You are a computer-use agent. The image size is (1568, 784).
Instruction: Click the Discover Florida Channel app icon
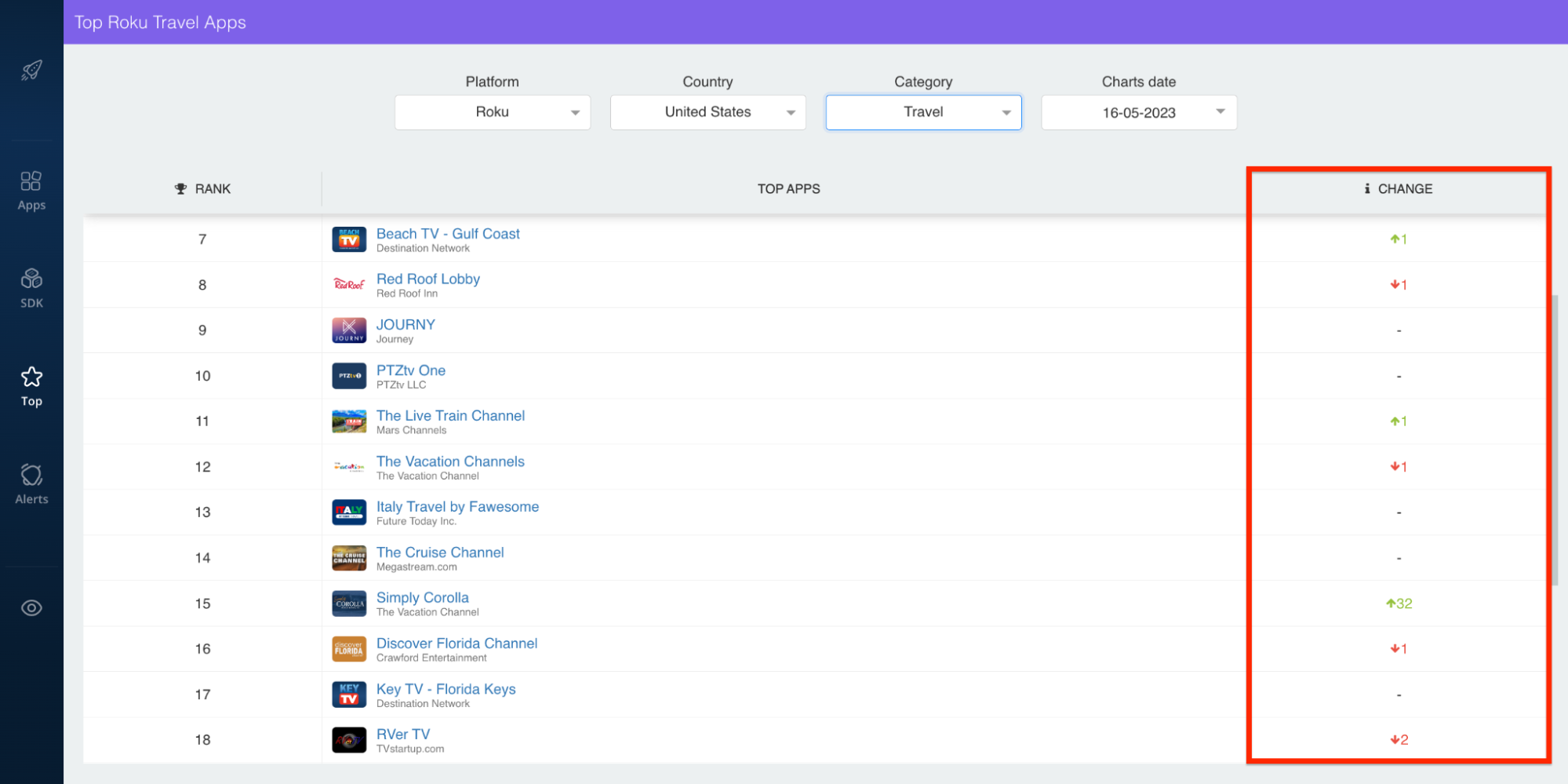click(349, 649)
